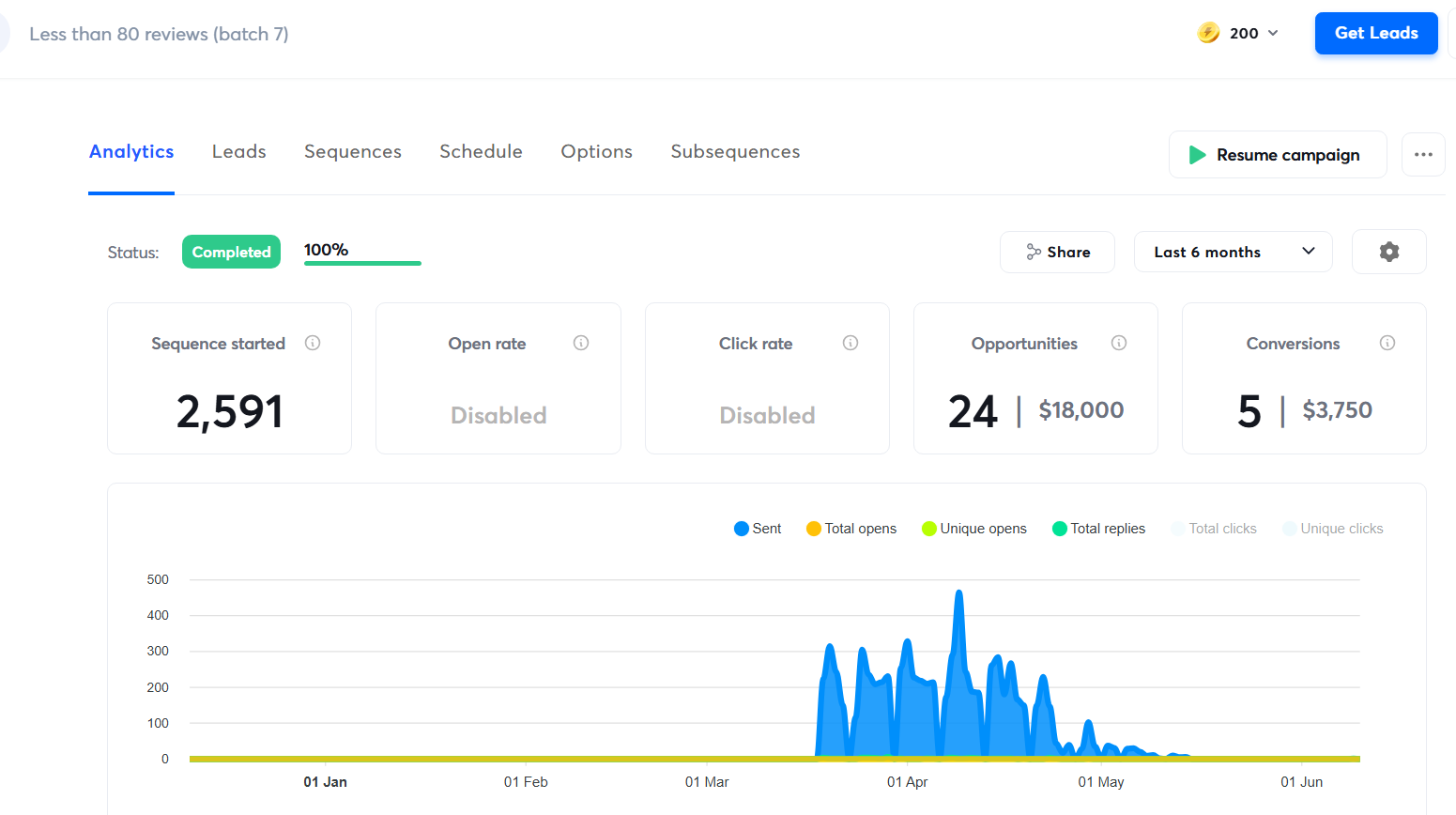This screenshot has height=815, width=1456.
Task: Click the Resume campaign button
Action: 1277,155
